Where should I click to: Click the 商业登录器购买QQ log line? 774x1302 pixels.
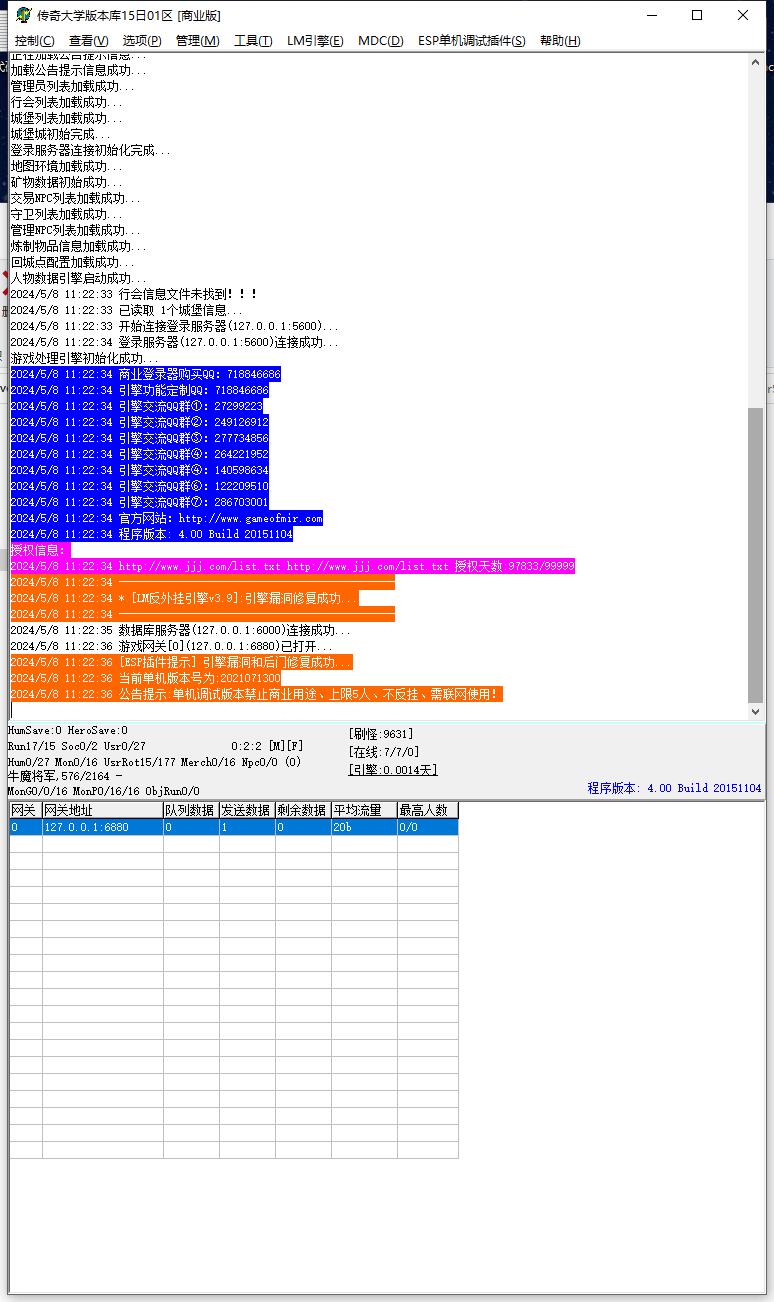click(x=146, y=374)
